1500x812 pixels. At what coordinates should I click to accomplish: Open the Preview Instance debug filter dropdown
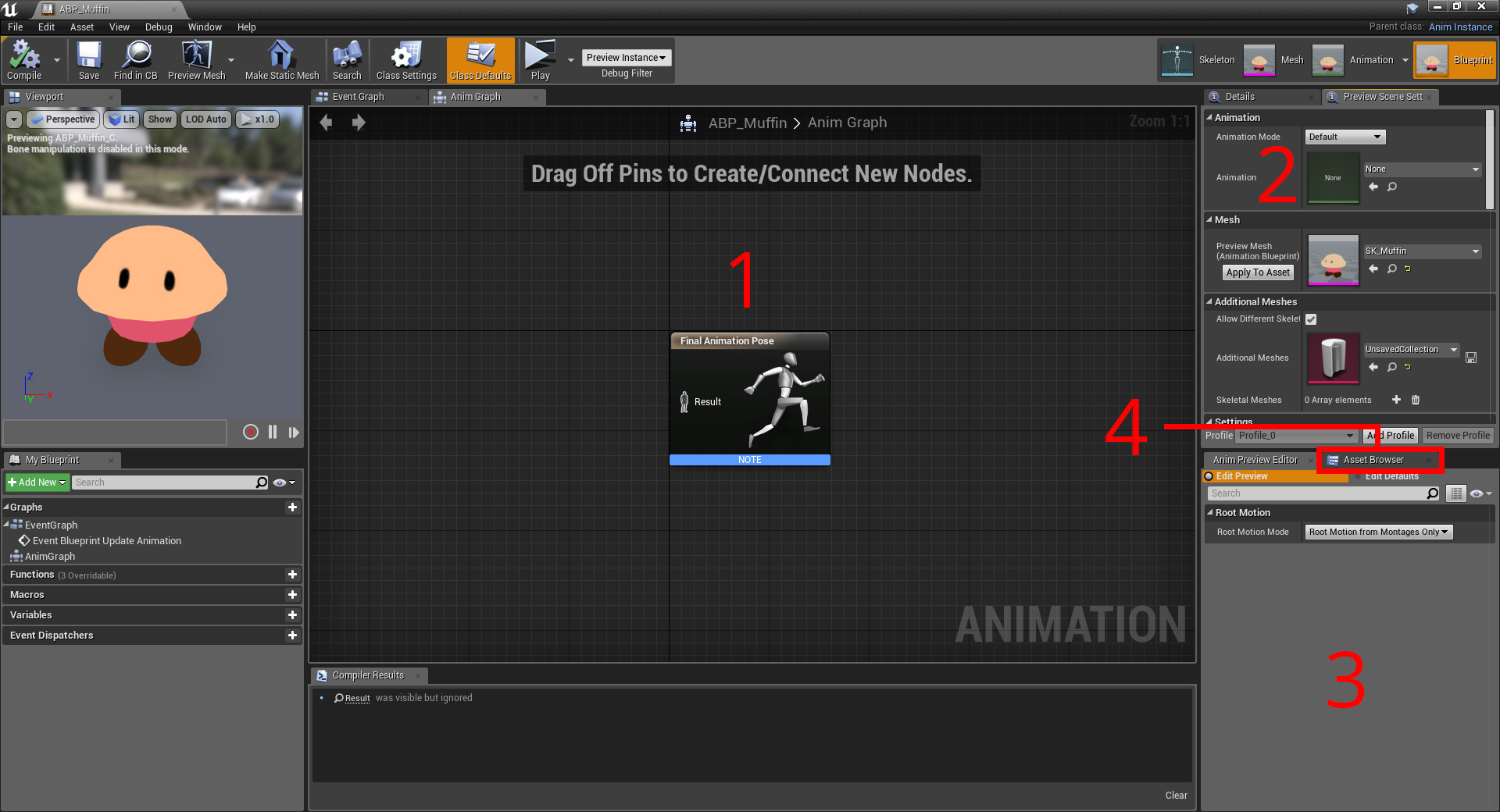(627, 58)
